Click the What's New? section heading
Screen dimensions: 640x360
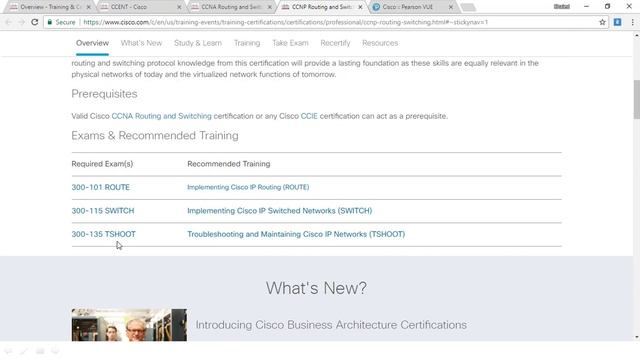[316, 288]
